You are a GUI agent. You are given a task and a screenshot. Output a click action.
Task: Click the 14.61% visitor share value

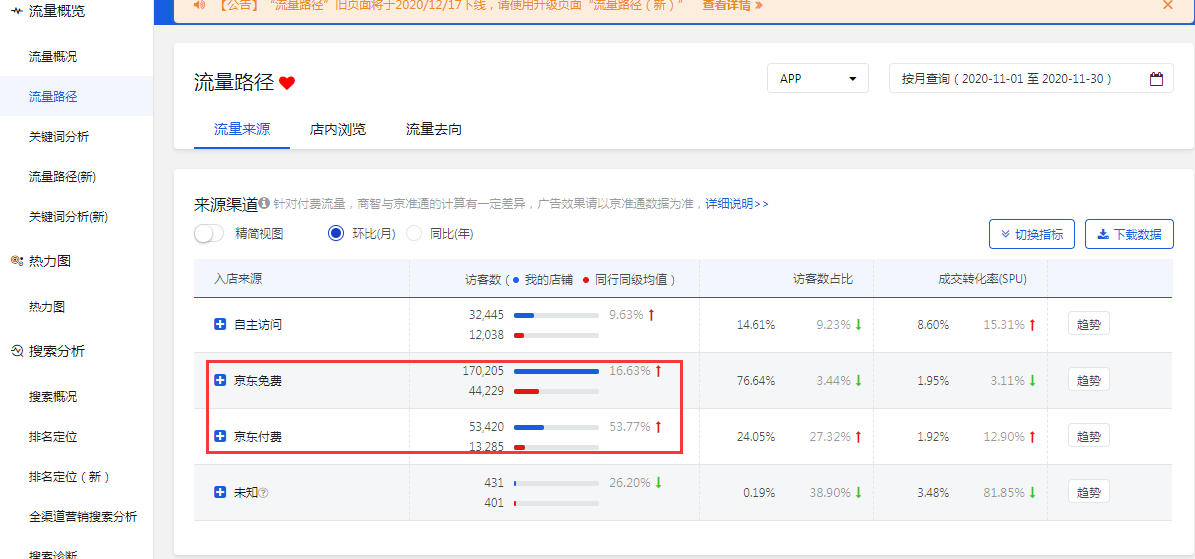tap(756, 324)
